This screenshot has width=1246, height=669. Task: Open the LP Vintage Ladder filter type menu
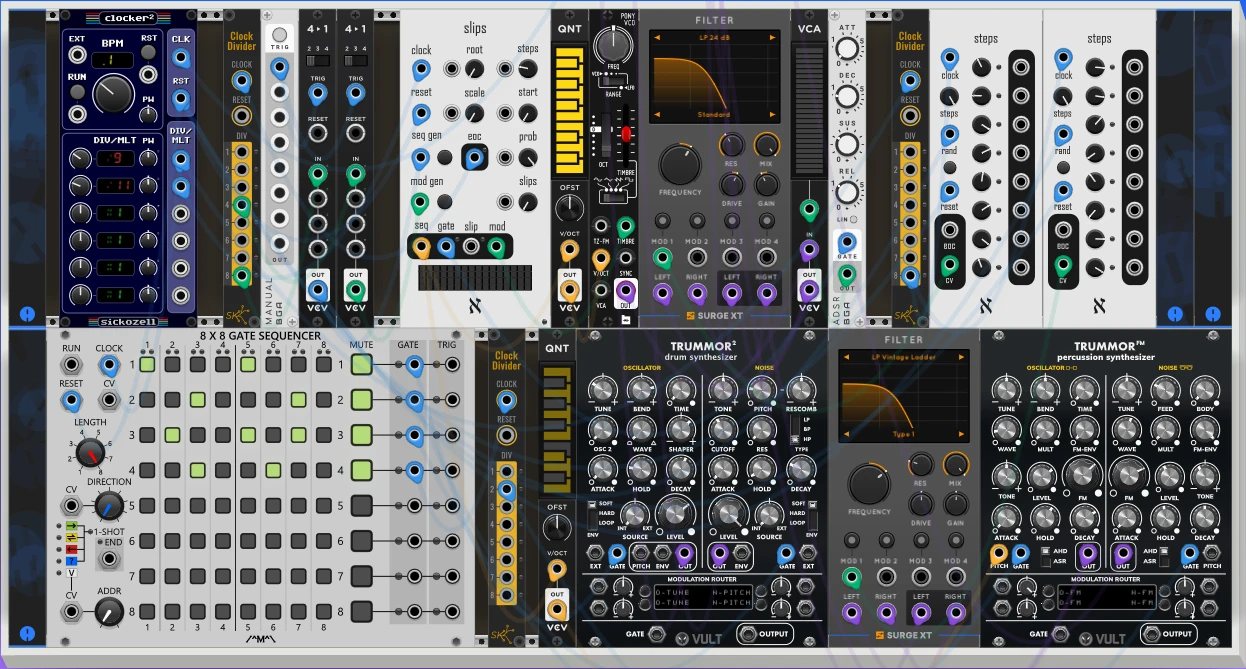click(x=904, y=357)
